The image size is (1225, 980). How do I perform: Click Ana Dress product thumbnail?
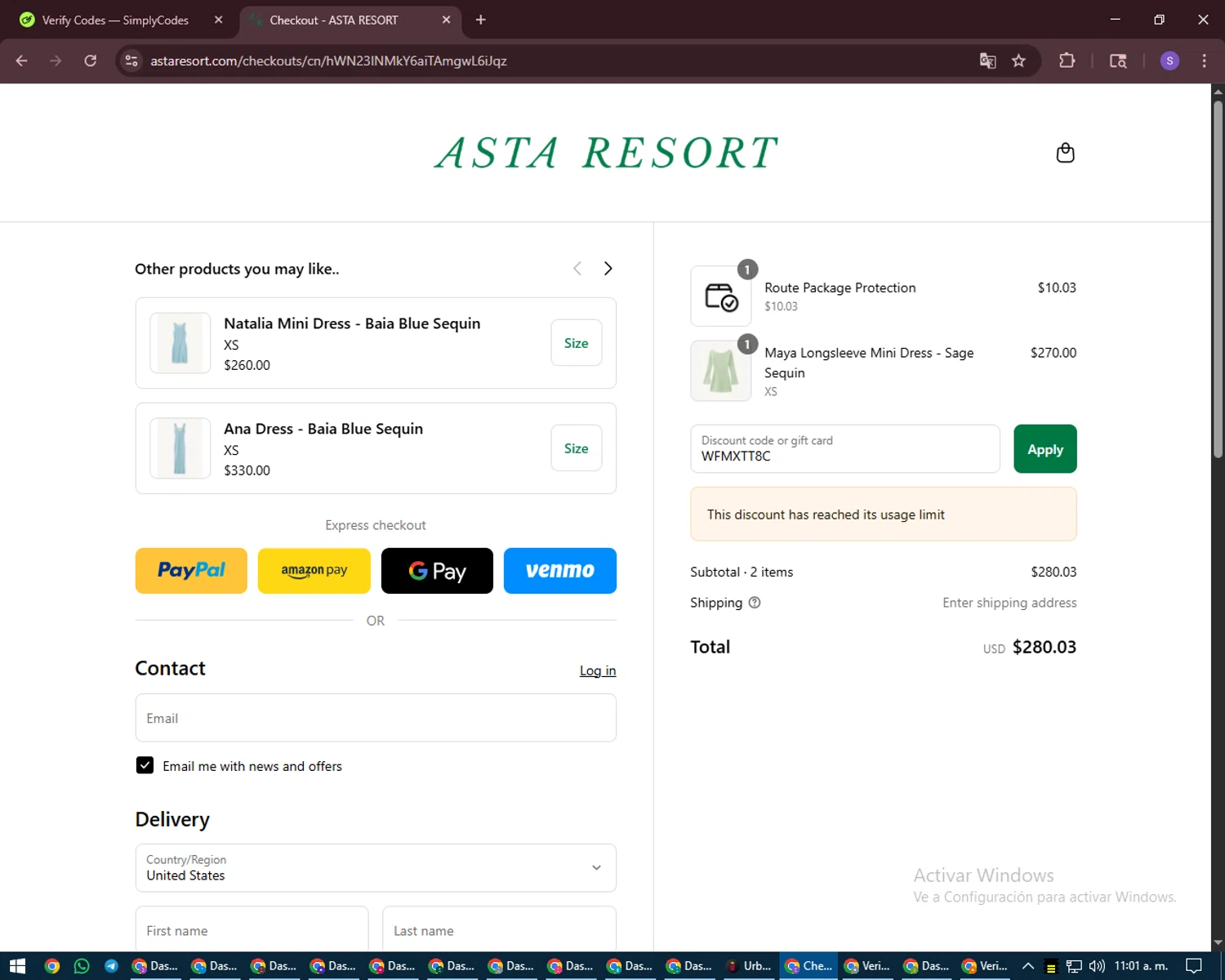[x=180, y=448]
